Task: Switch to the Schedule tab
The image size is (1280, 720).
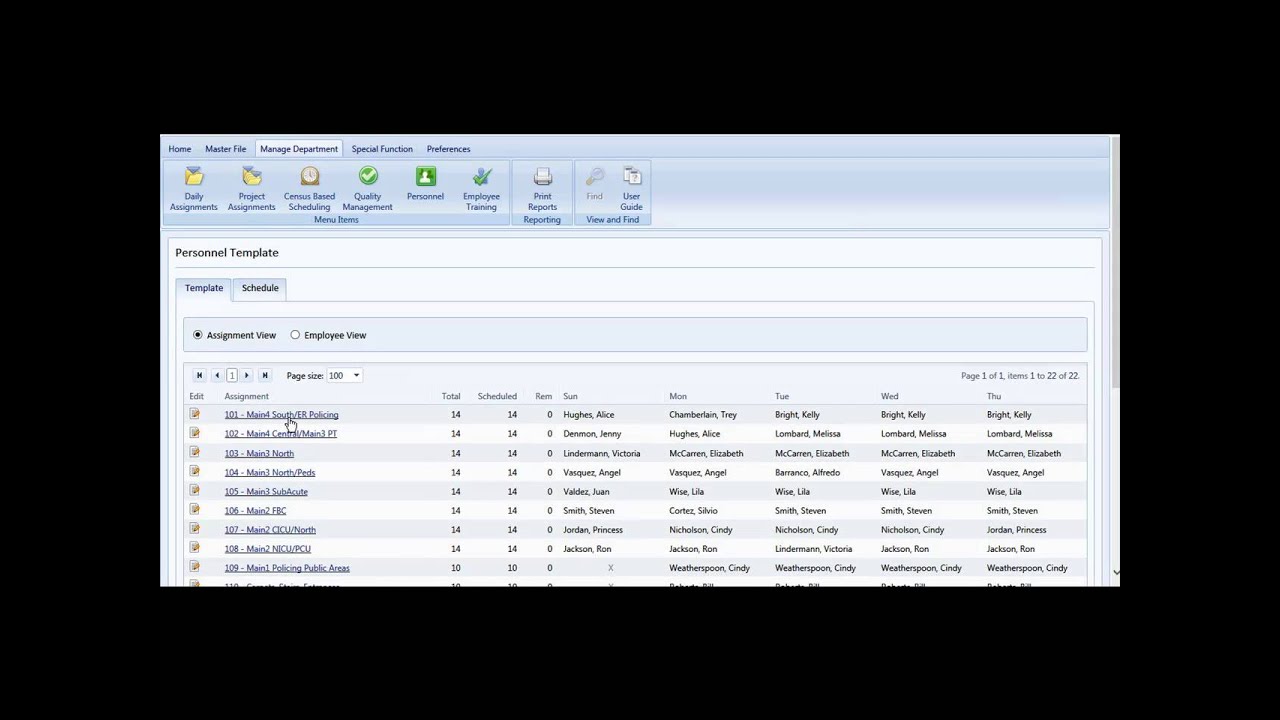Action: pyautogui.click(x=260, y=288)
